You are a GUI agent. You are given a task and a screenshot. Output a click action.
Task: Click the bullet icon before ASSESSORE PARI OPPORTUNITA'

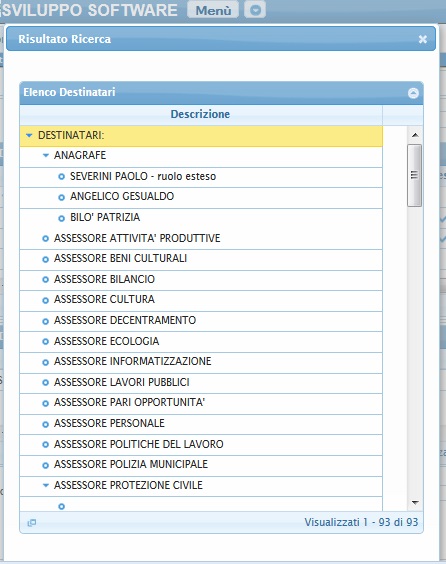tap(45, 403)
